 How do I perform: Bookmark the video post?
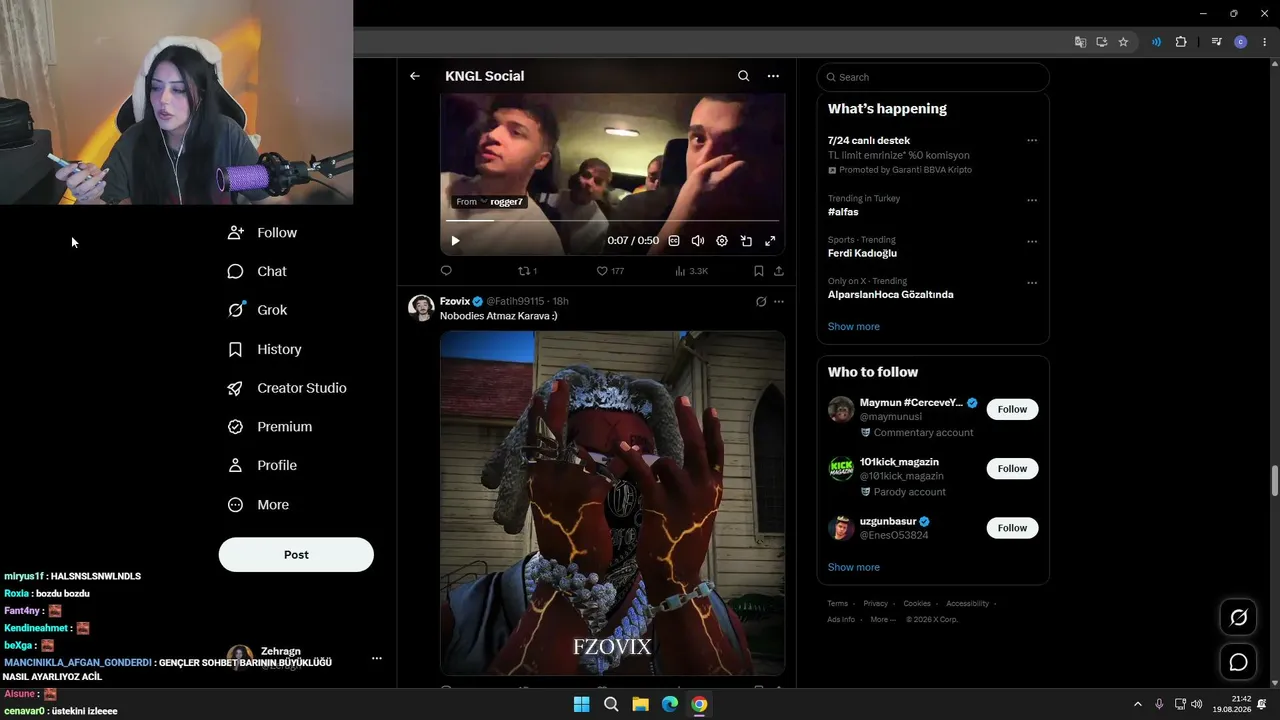[x=759, y=271]
